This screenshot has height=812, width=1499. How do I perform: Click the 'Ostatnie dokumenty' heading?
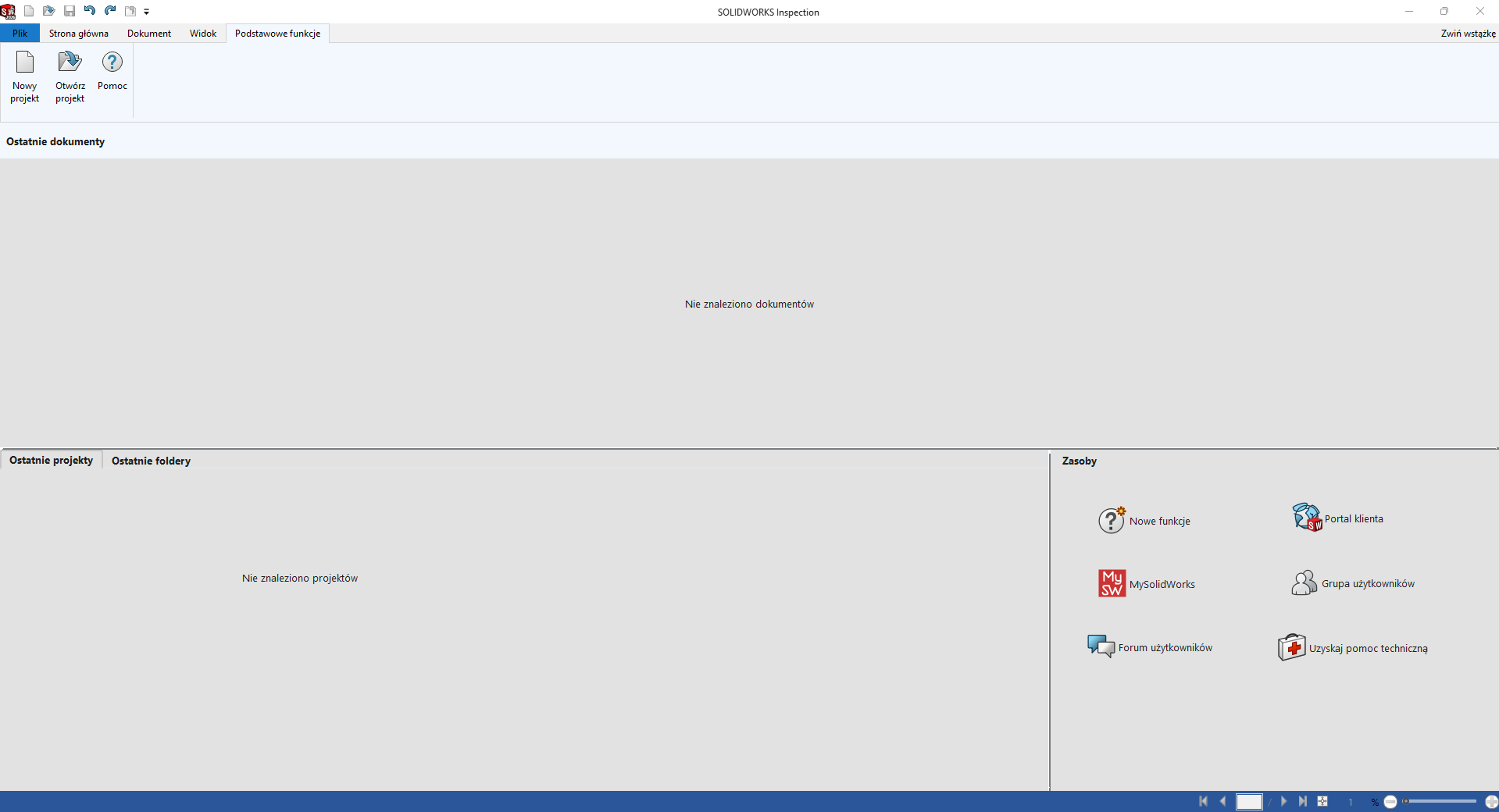(55, 142)
